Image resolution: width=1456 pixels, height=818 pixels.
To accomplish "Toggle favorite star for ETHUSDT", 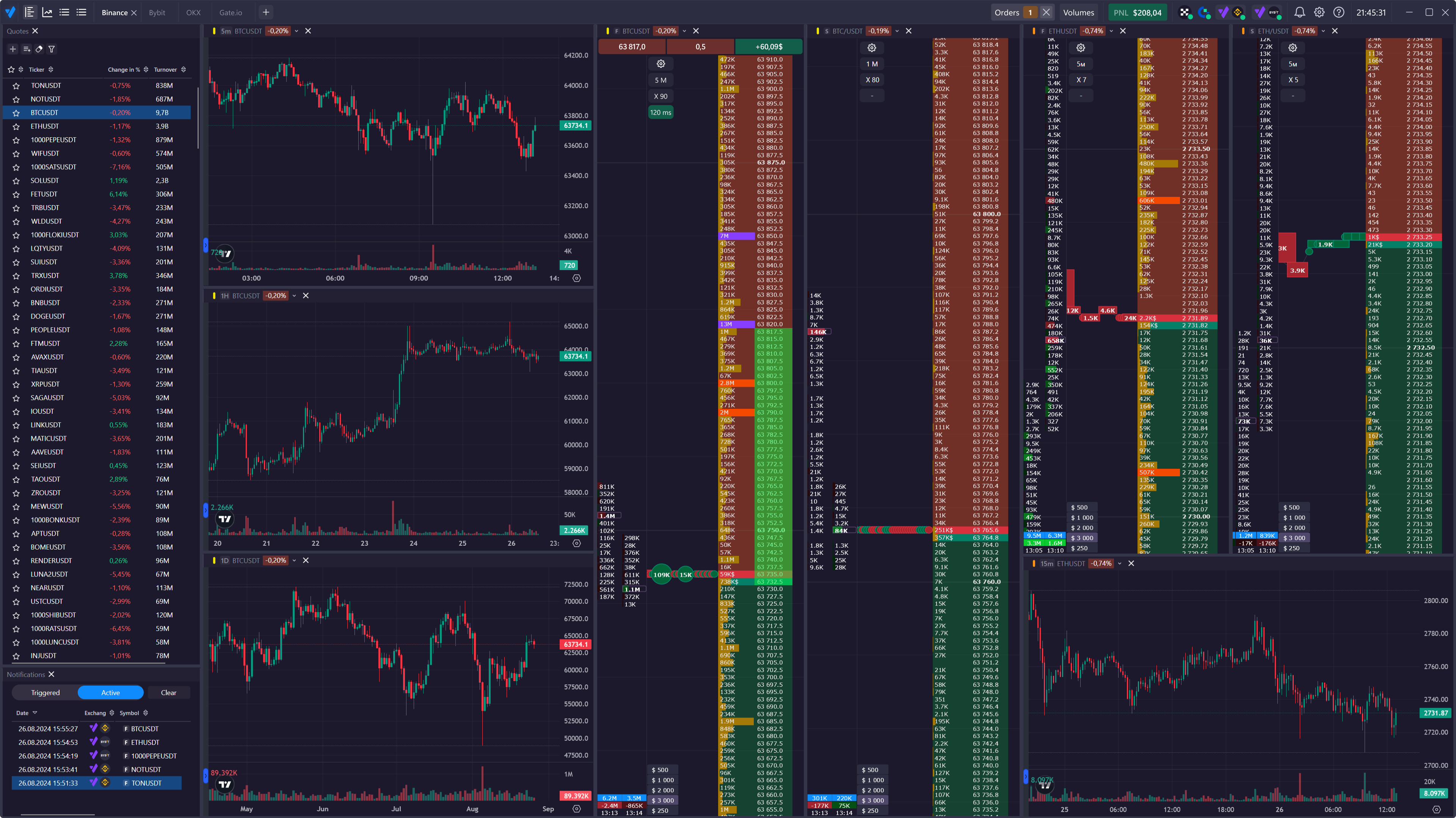I will 16,127.
